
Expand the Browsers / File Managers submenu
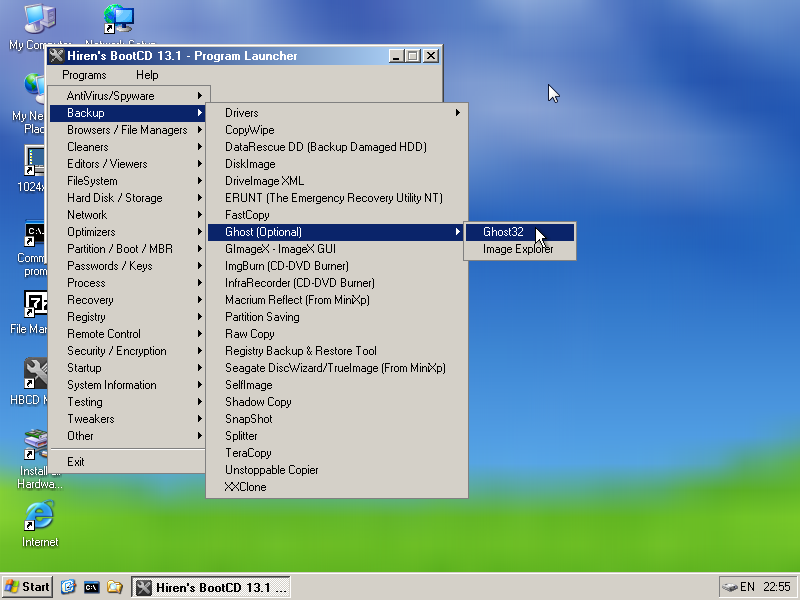pyautogui.click(x=128, y=130)
